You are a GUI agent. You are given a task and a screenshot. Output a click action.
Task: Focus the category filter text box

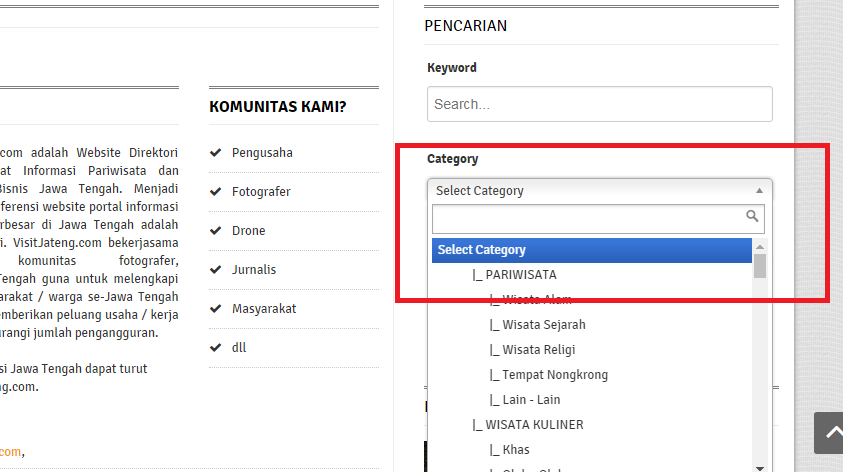588,219
